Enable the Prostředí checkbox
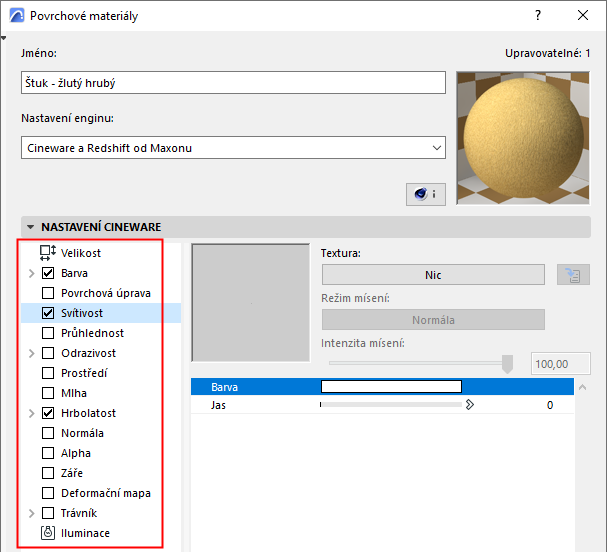The width and height of the screenshot is (607, 552). click(48, 373)
